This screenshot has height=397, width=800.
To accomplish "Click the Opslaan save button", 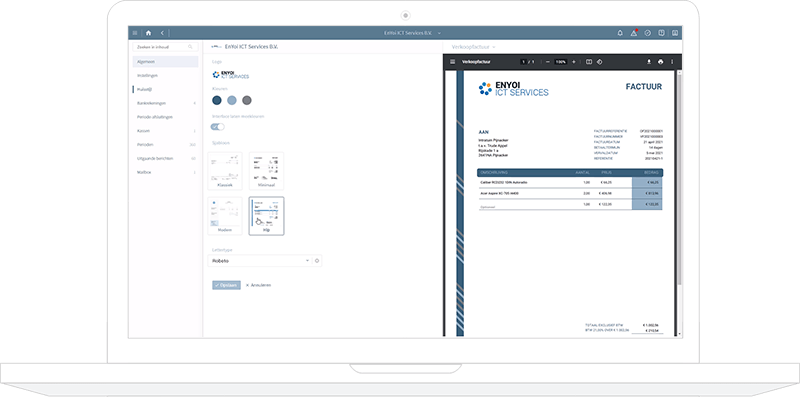I will pos(226,285).
